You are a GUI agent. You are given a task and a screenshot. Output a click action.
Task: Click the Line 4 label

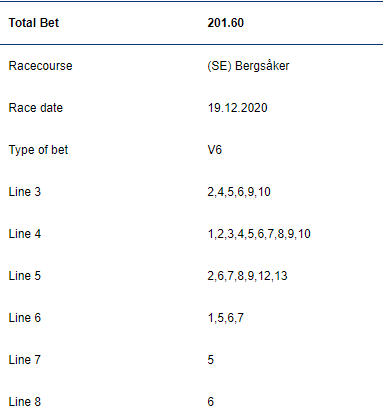coord(25,234)
